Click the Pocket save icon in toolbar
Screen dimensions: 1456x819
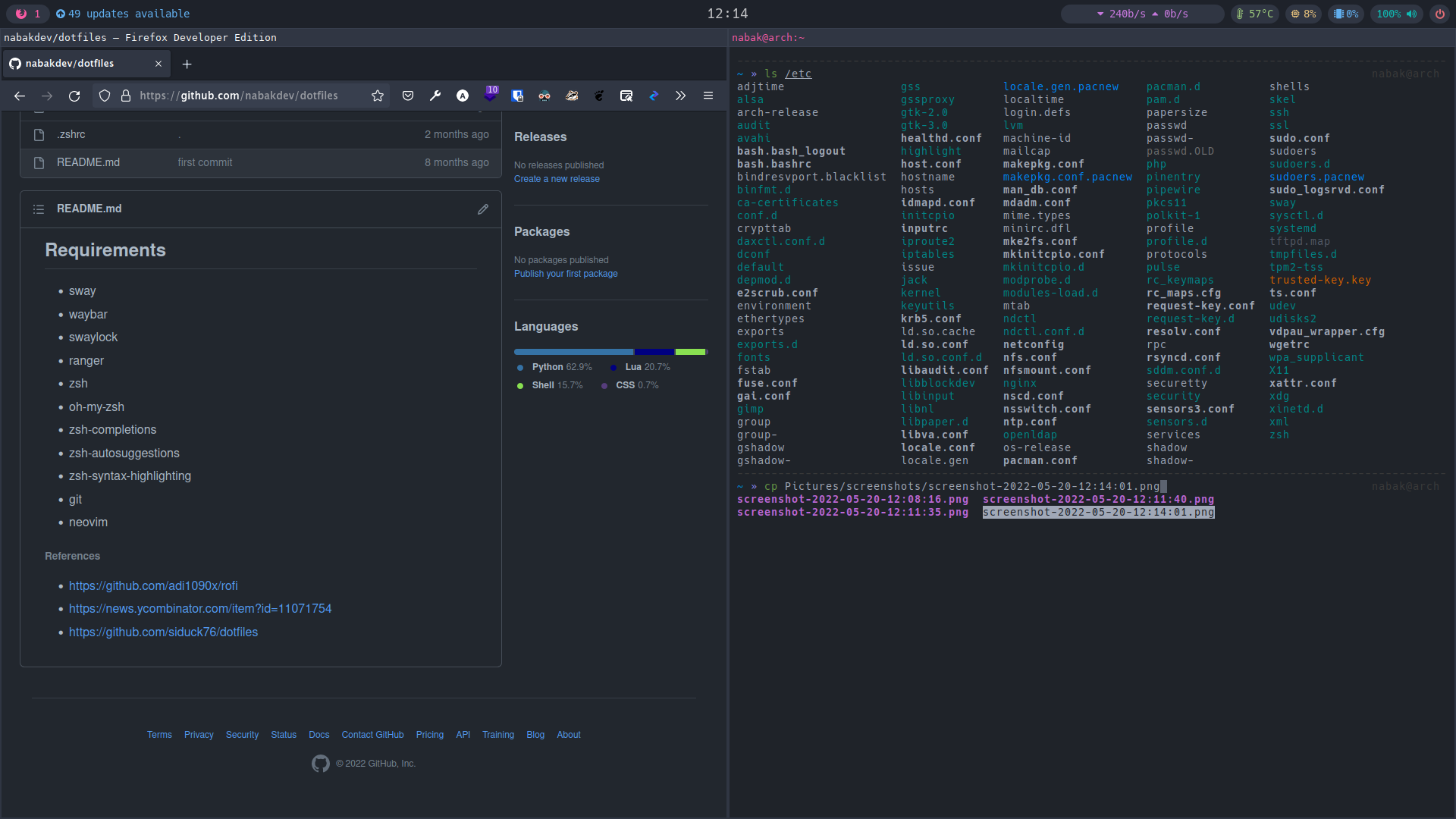407,96
